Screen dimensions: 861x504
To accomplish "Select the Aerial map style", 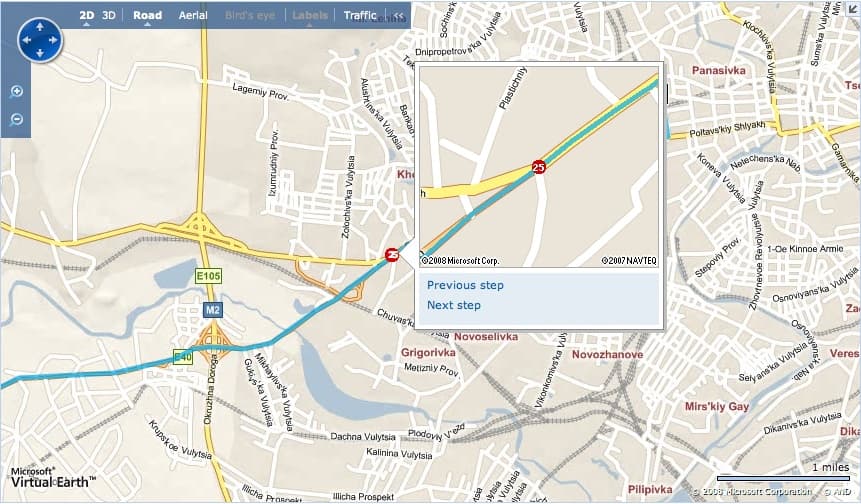I will point(193,15).
